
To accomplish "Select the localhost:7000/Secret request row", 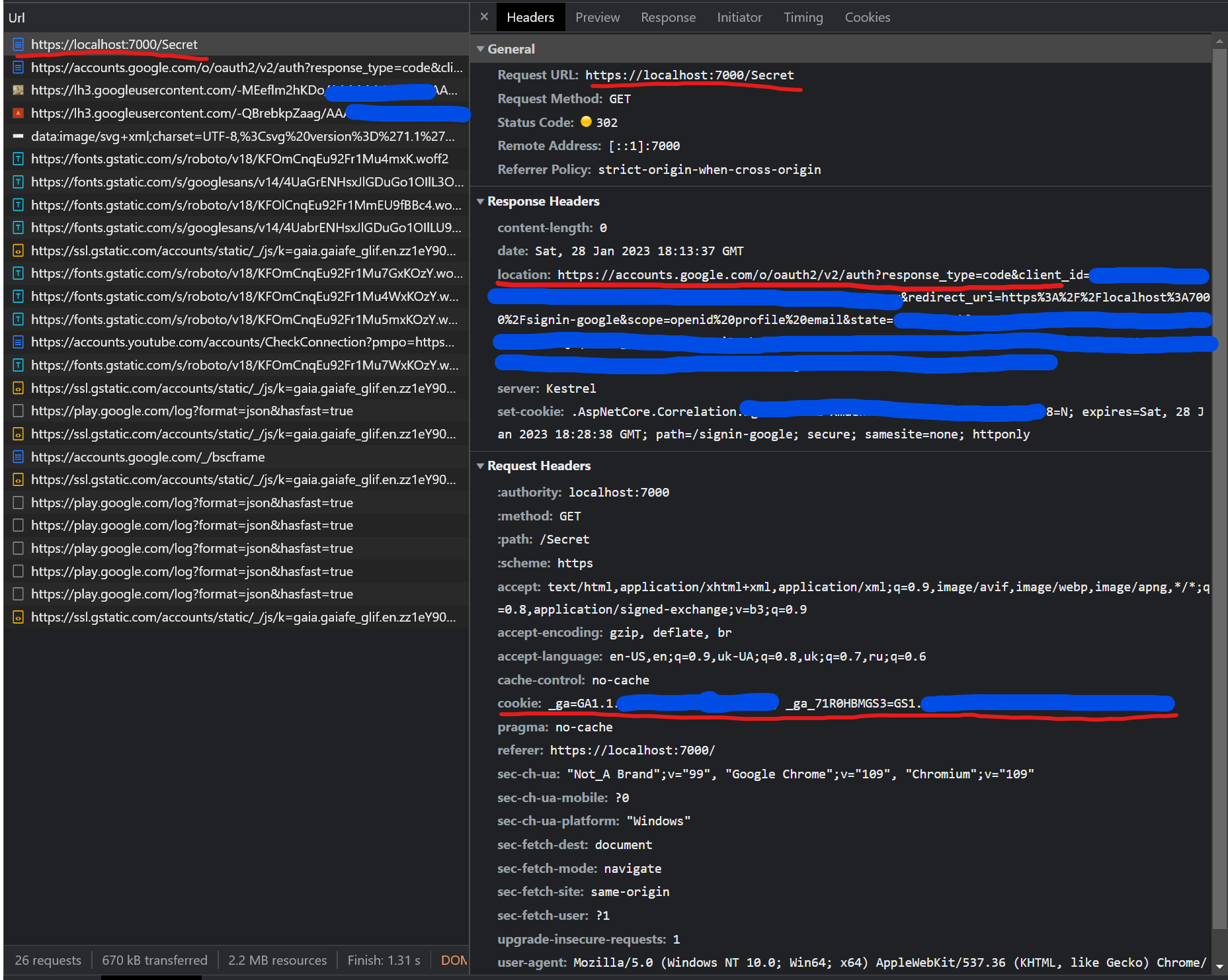I will (236, 44).
